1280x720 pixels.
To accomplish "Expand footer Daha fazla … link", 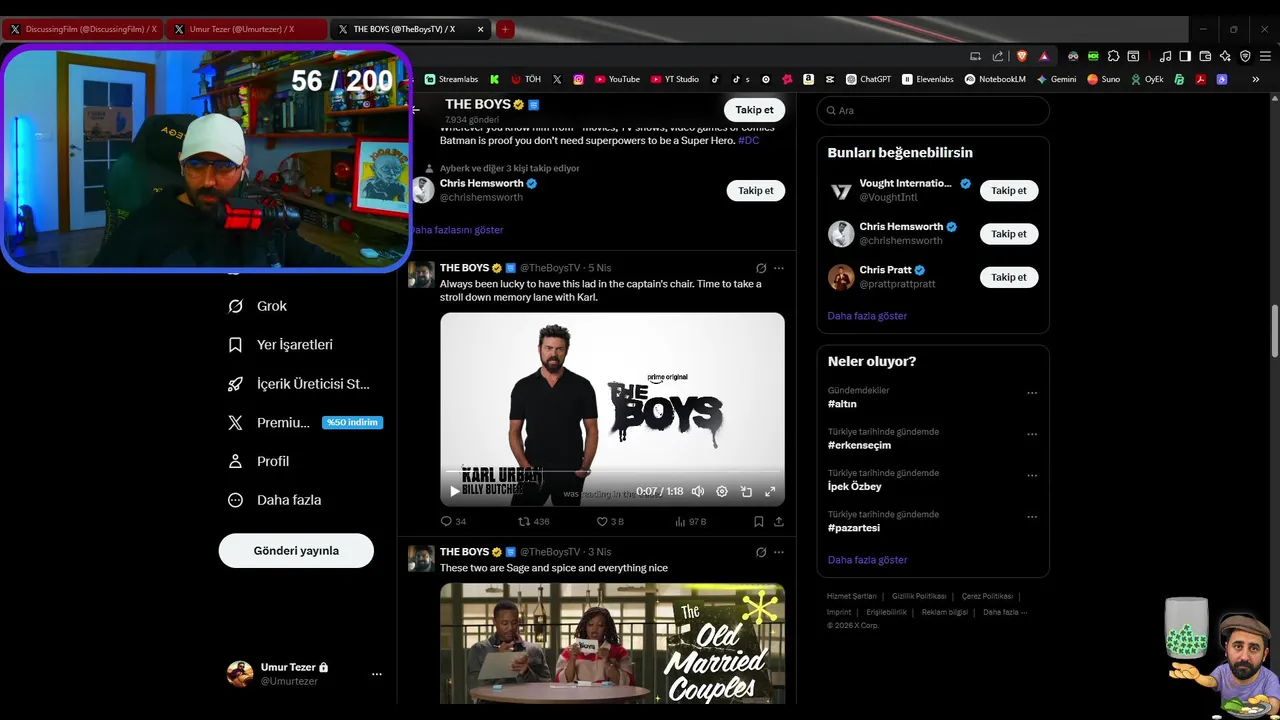I will pos(1005,612).
